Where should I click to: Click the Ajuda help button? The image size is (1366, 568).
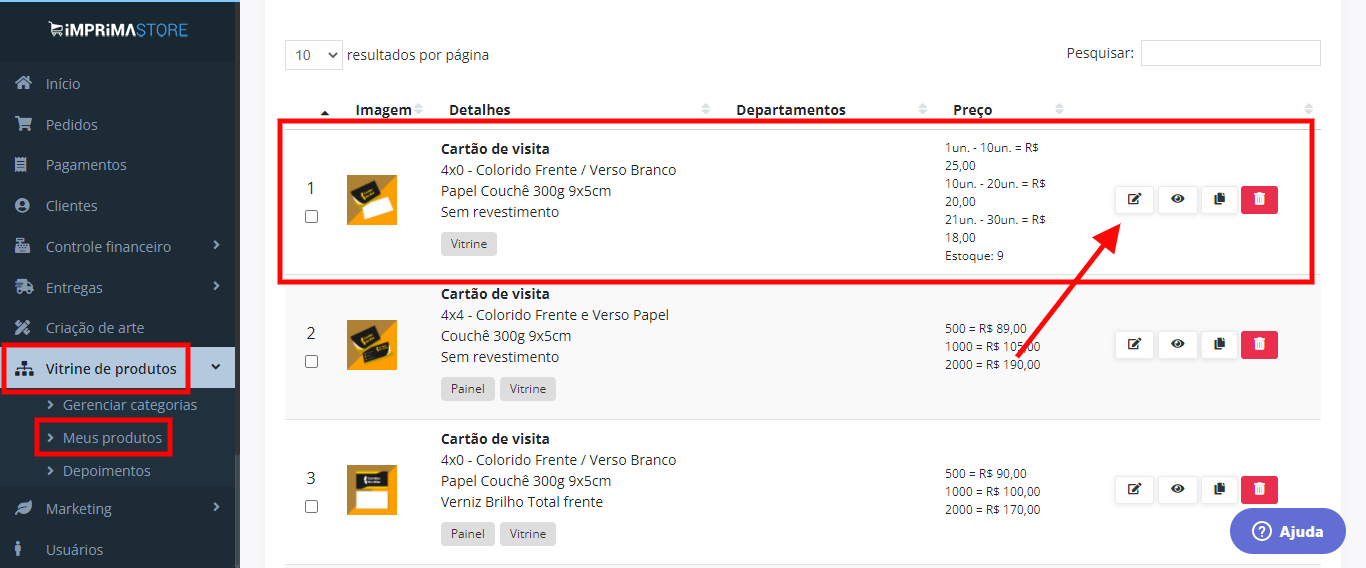click(1288, 531)
